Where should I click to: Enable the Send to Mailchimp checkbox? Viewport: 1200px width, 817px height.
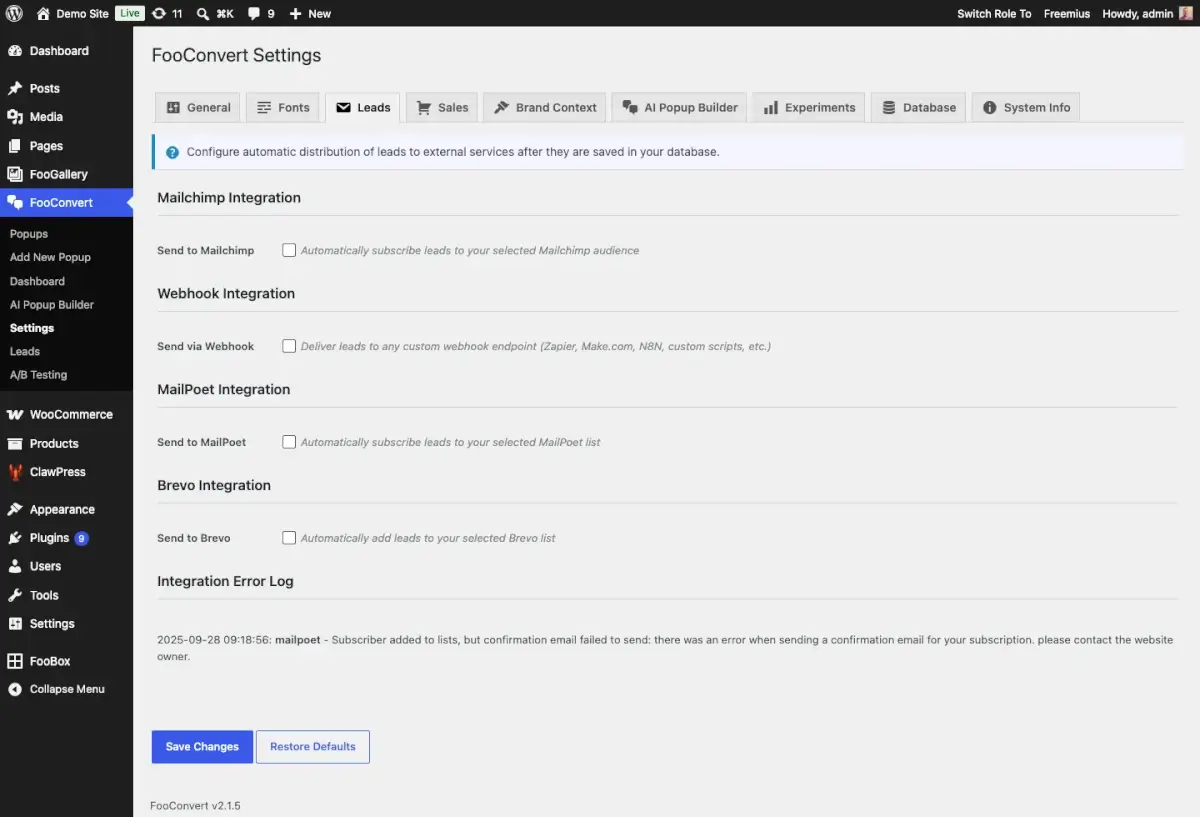289,250
